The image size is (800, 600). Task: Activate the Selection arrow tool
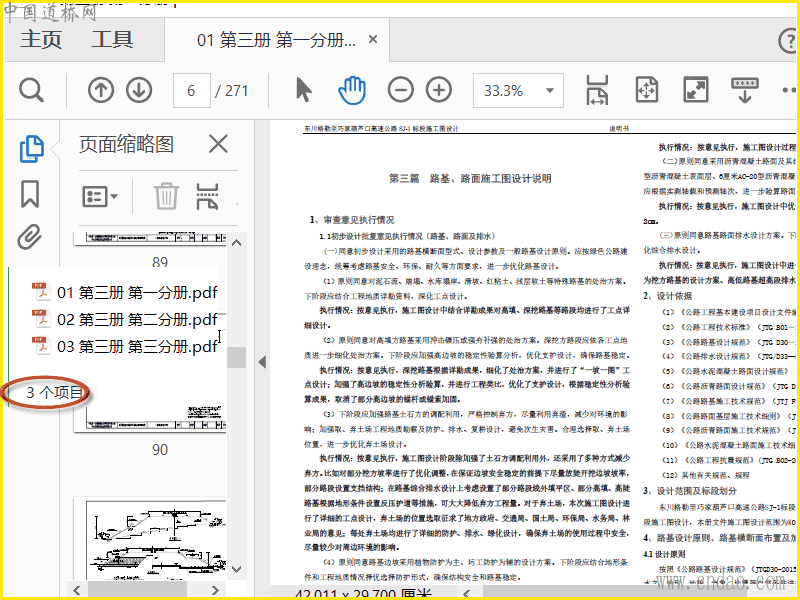point(304,90)
